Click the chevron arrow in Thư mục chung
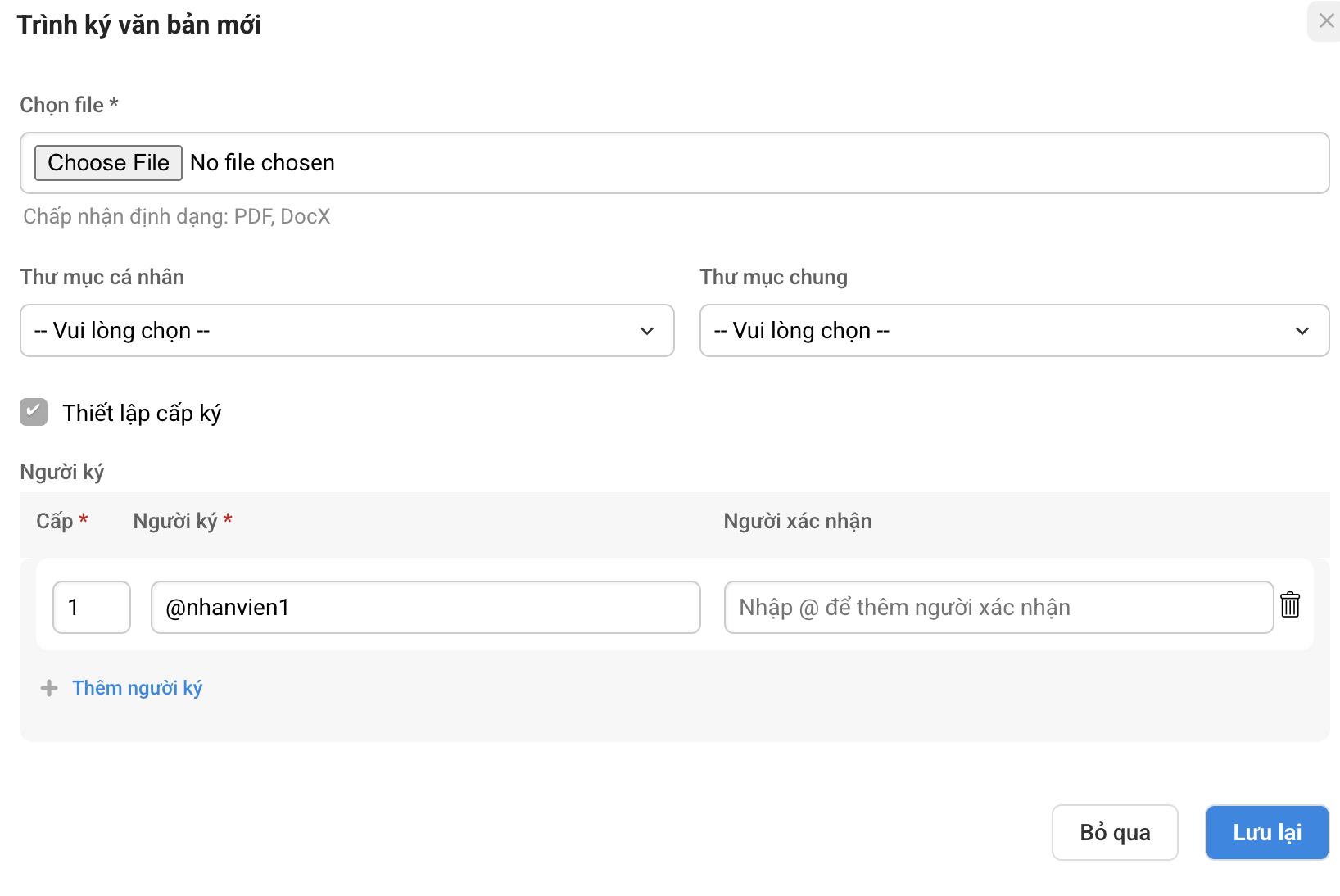The height and width of the screenshot is (896, 1340). pos(1302,331)
